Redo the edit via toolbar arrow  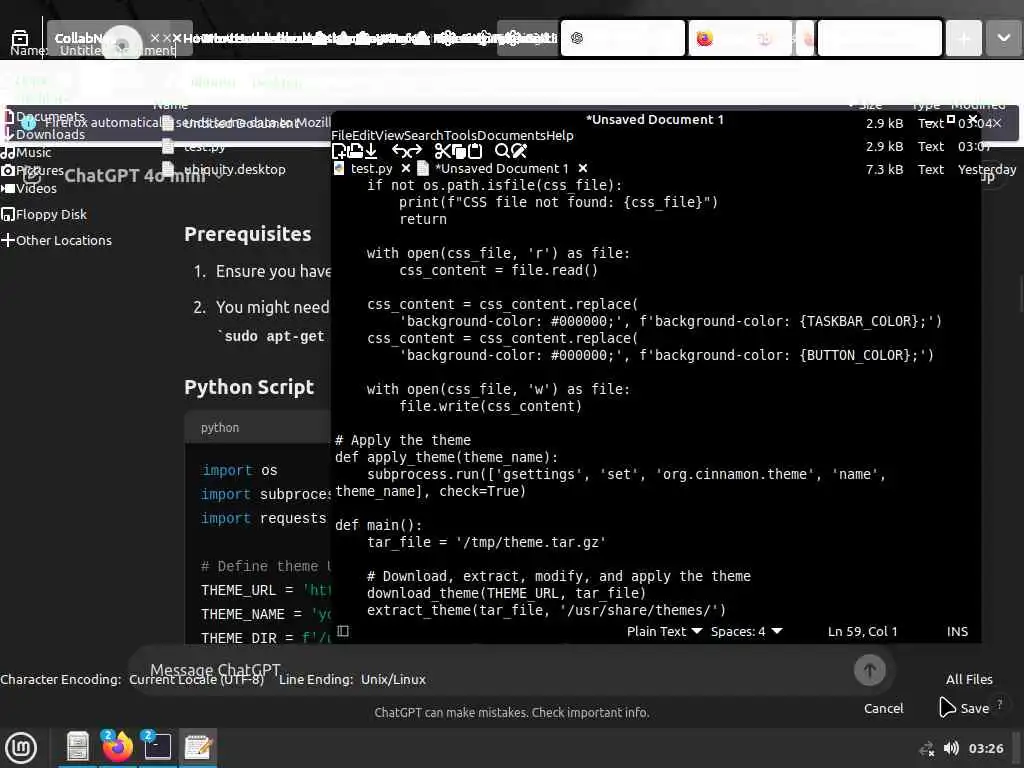tap(415, 152)
